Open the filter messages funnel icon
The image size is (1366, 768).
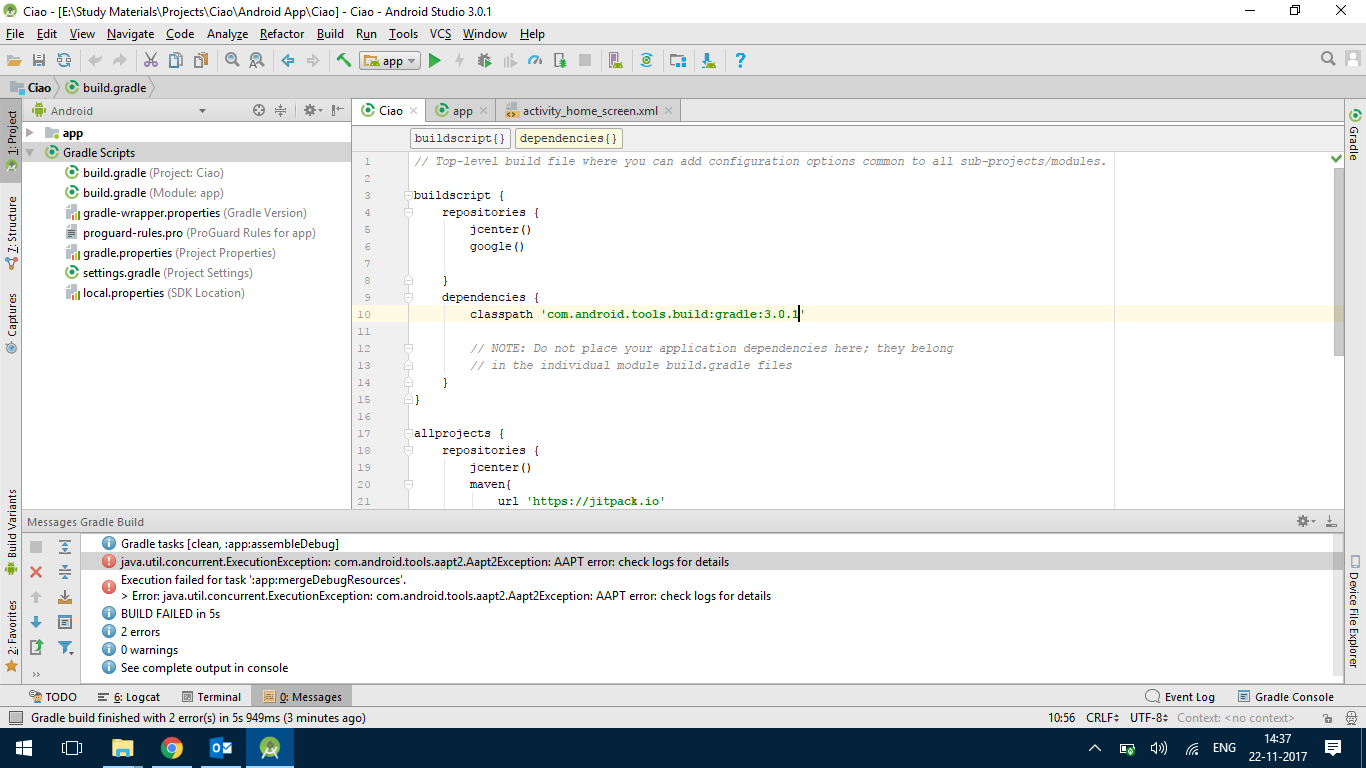click(65, 648)
